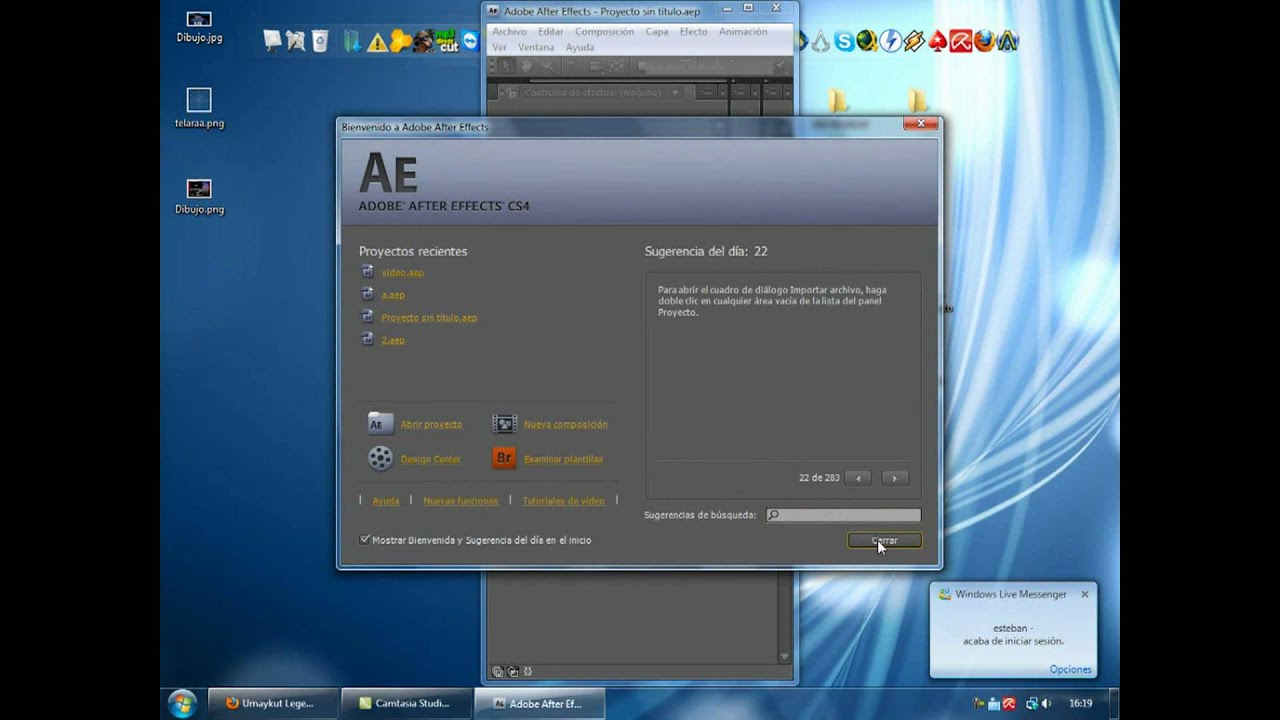The image size is (1280, 720).
Task: Click the file icon next to 2.aep
Action: pyautogui.click(x=368, y=340)
